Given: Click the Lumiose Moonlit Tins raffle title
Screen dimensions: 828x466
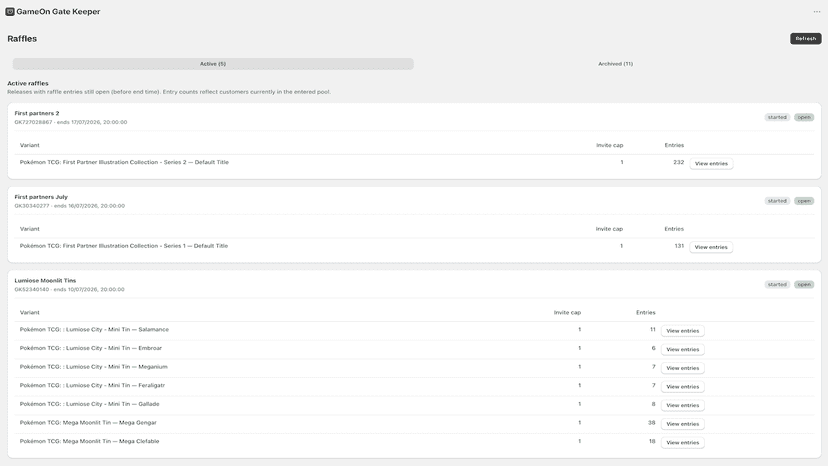Looking at the screenshot, I should pos(45,281).
